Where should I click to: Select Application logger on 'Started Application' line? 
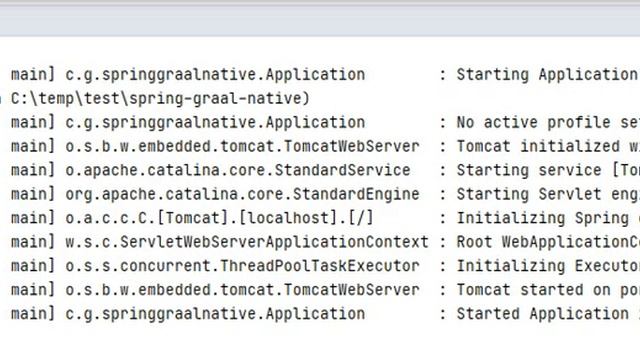[215, 314]
